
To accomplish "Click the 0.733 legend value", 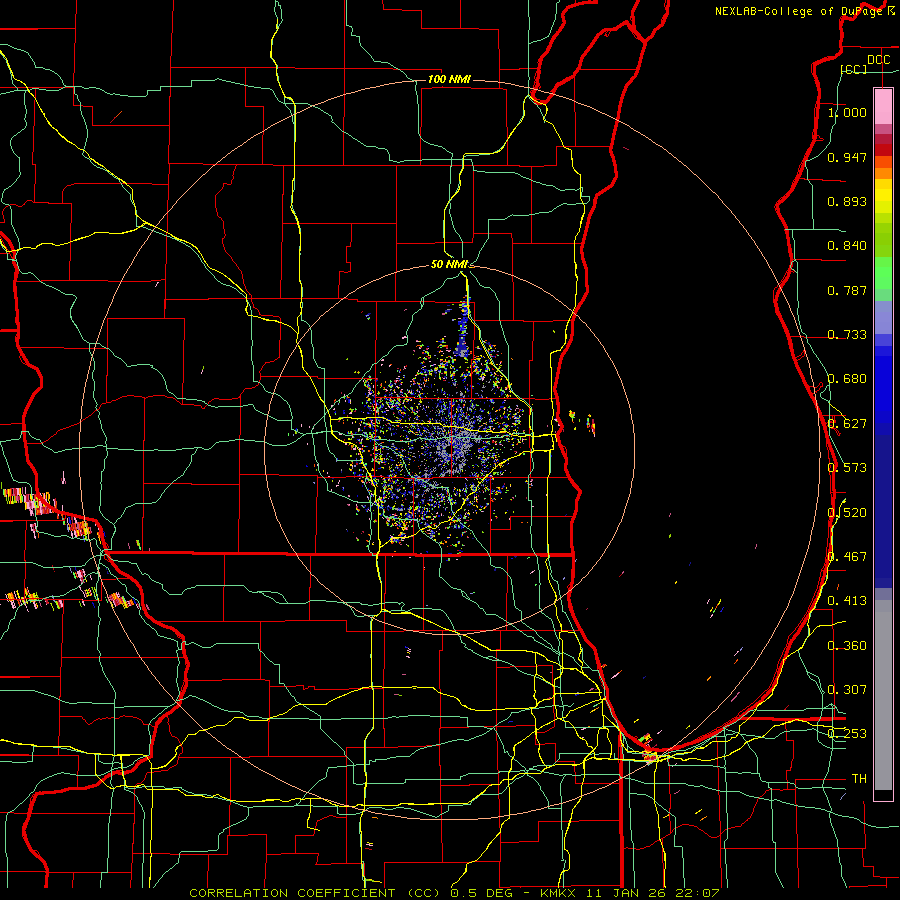I will [x=847, y=335].
